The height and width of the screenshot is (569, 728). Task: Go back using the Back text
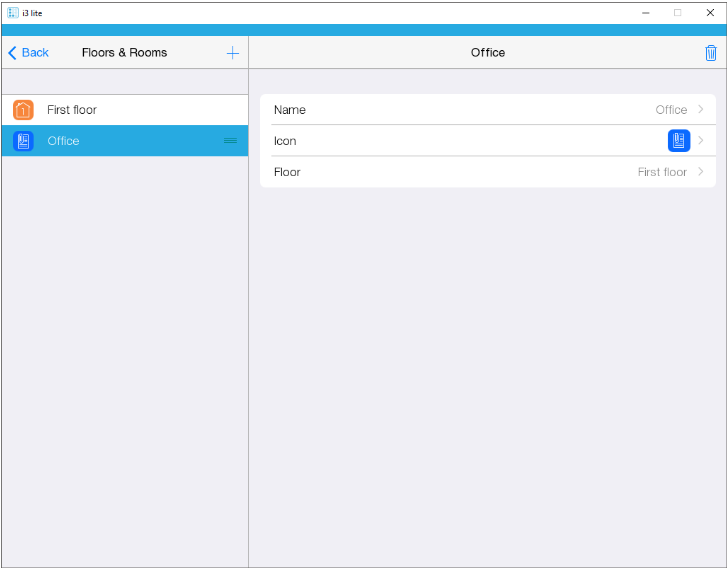click(35, 53)
